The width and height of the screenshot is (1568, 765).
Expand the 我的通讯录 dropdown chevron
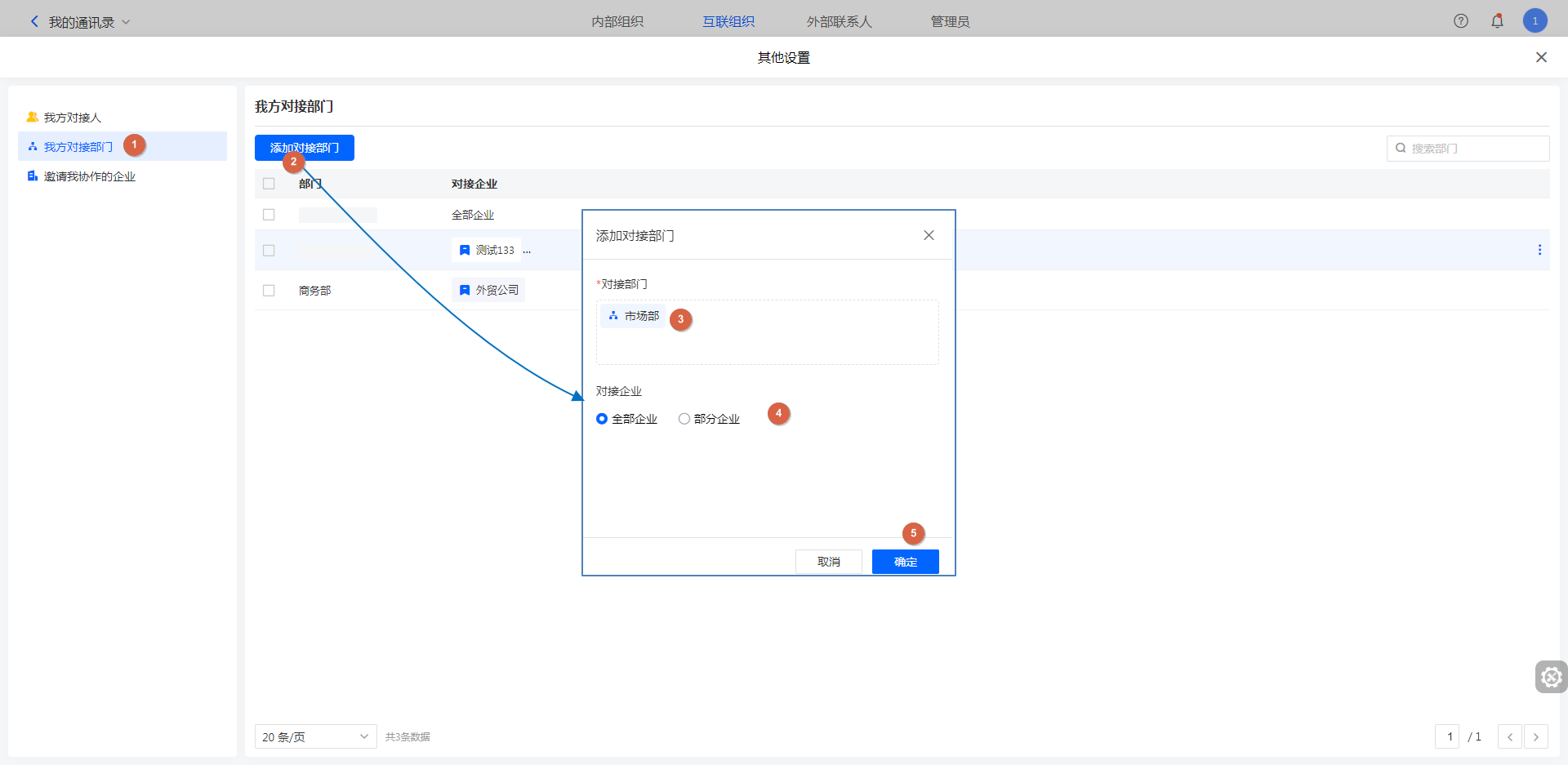pos(126,22)
